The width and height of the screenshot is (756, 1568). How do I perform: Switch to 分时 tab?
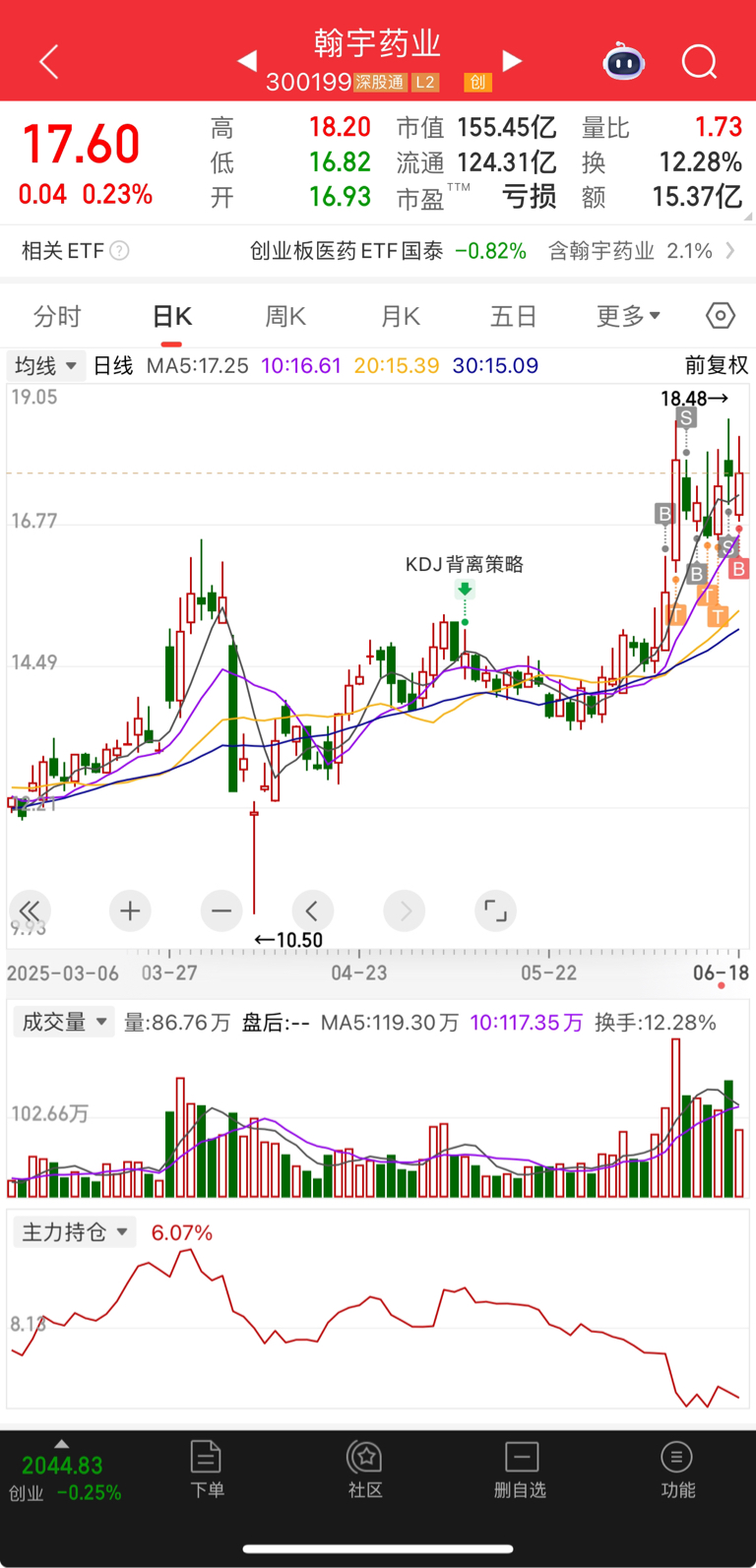pyautogui.click(x=57, y=316)
